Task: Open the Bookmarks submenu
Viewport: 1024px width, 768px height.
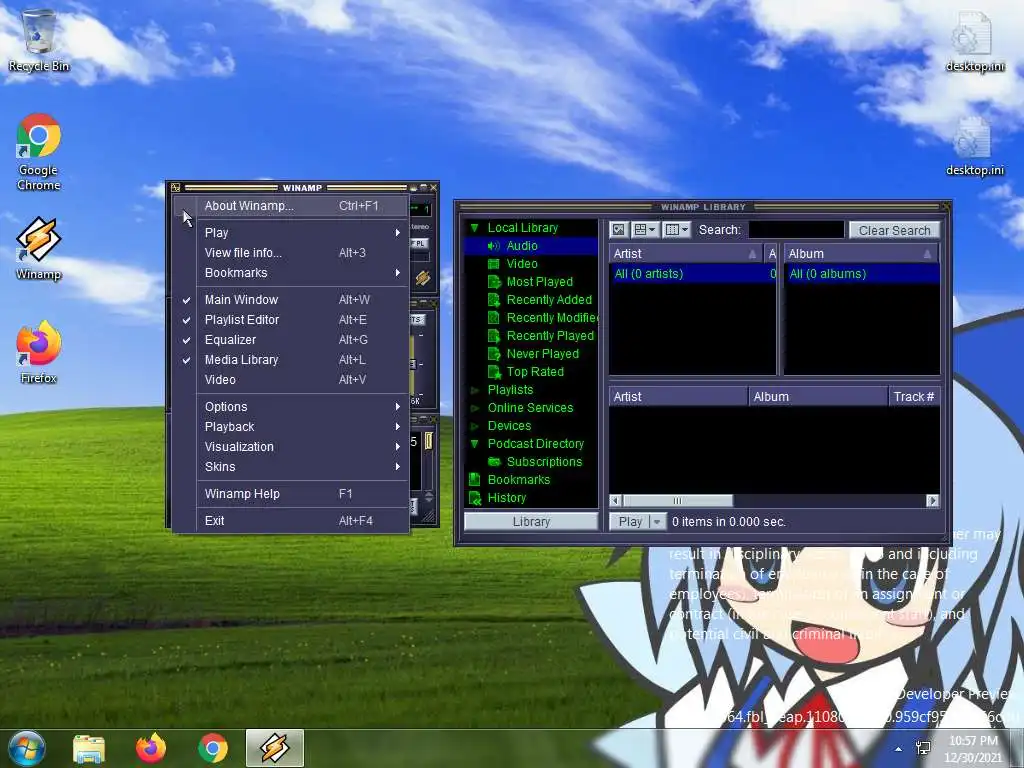Action: (291, 273)
